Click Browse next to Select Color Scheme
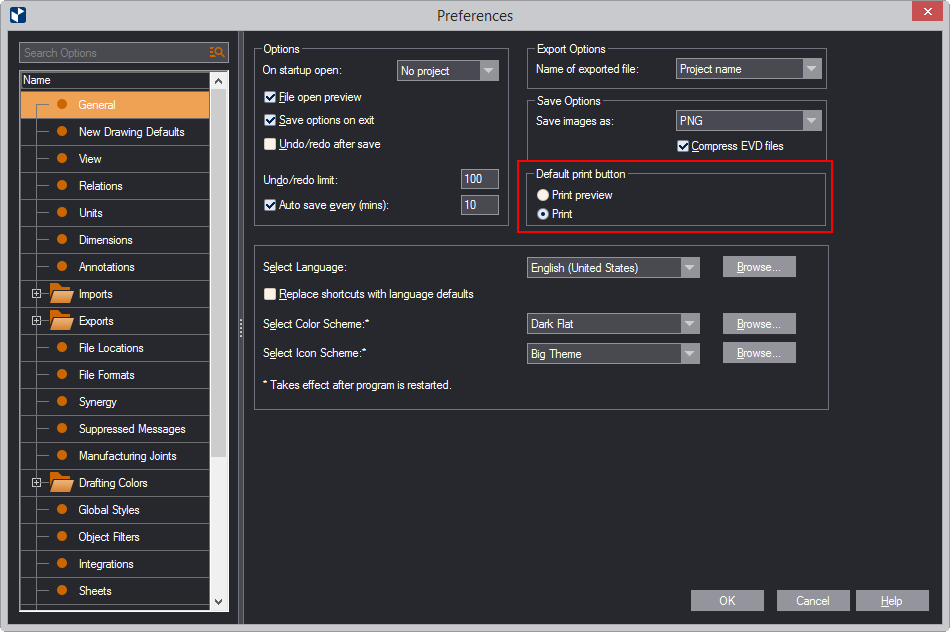 tap(759, 324)
